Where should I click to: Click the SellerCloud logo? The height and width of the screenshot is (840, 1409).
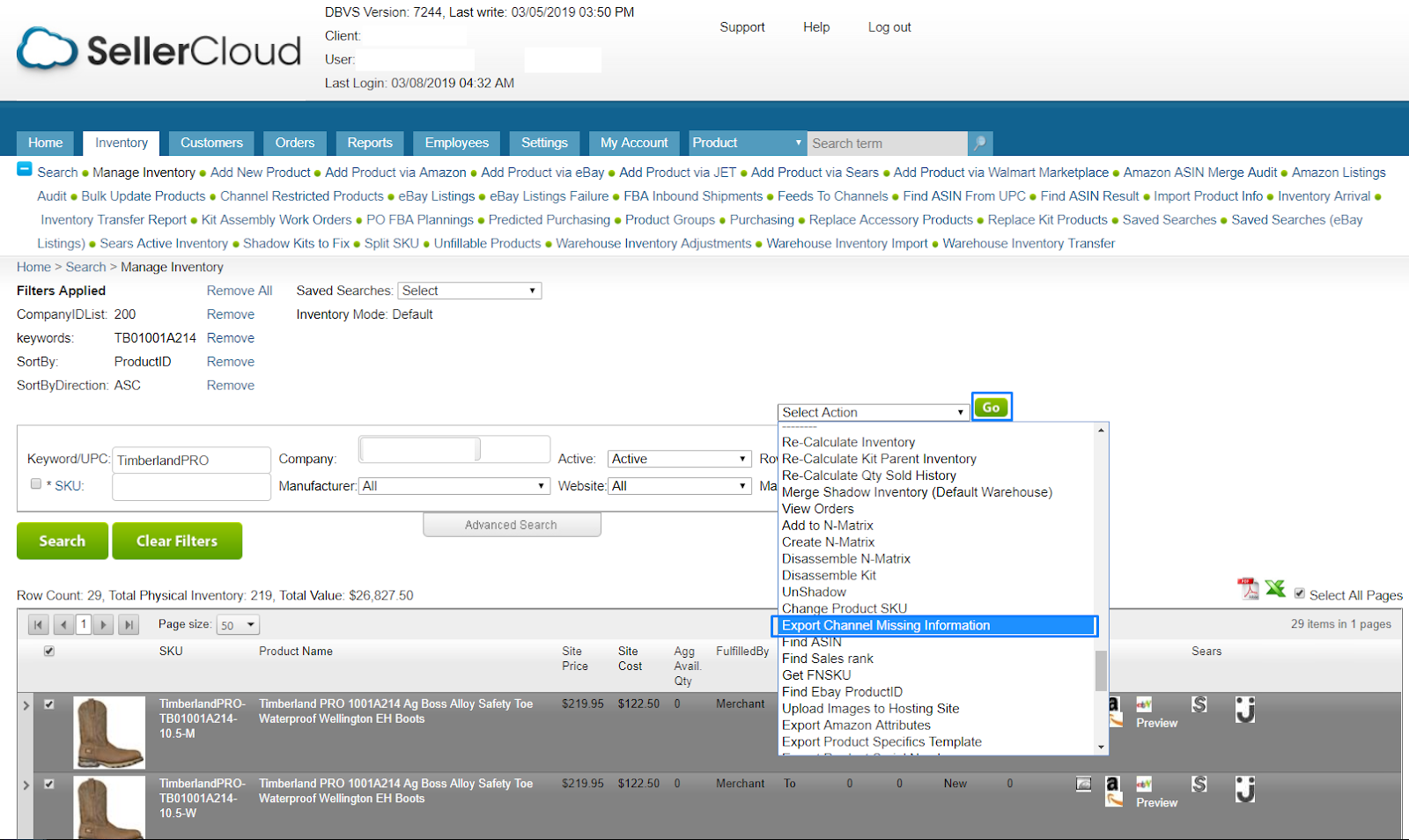tap(159, 49)
